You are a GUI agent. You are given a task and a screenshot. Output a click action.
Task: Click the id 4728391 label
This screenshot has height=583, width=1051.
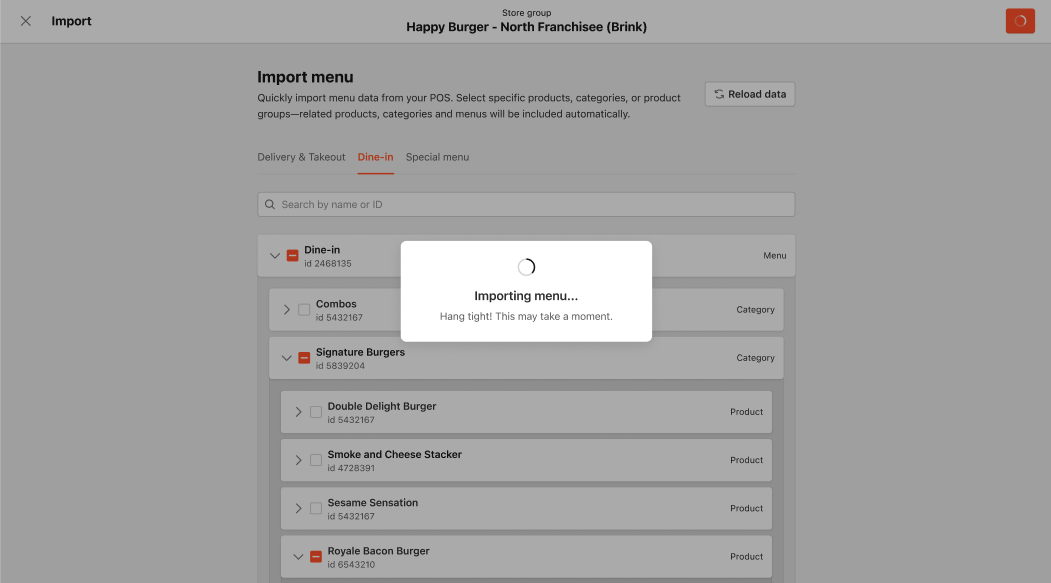[351, 468]
